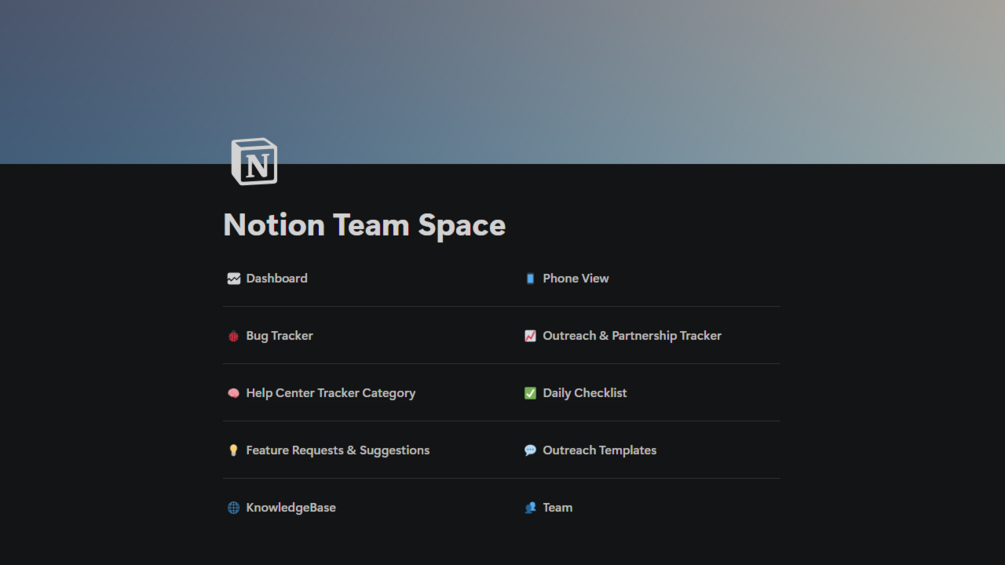Open the Dashboard page
Viewport: 1005px width, 565px height.
(276, 279)
